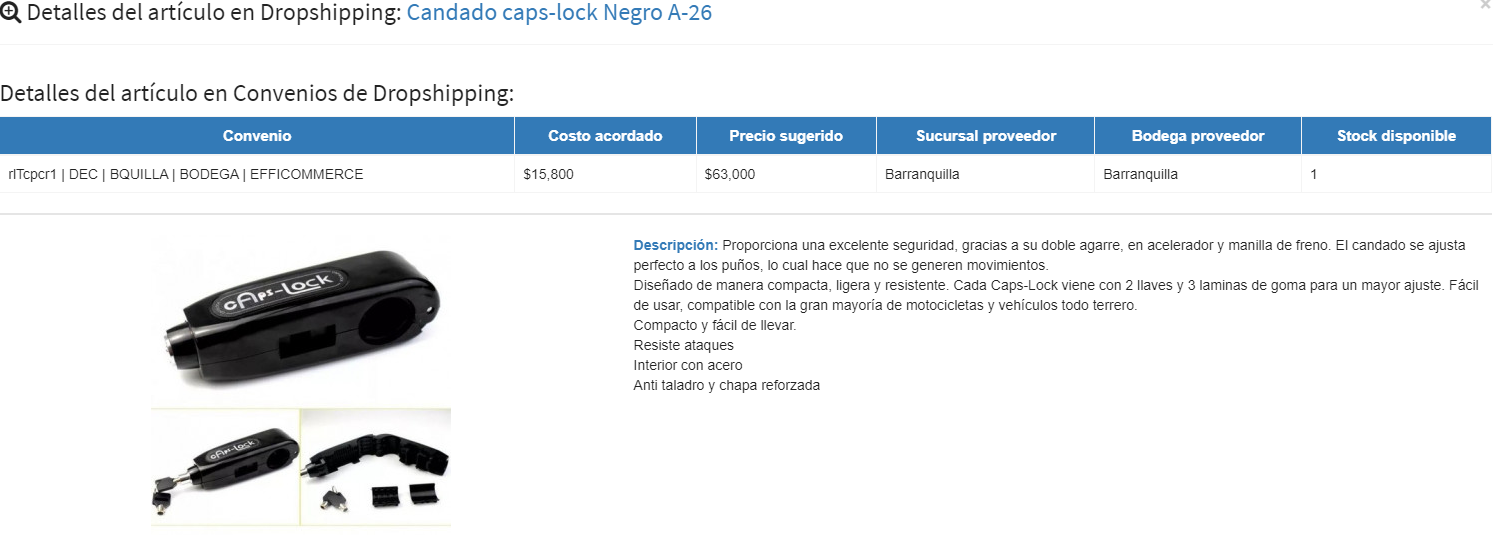Click the Bodega proveedor column header
Screen dimensions: 1493x544
click(1197, 136)
